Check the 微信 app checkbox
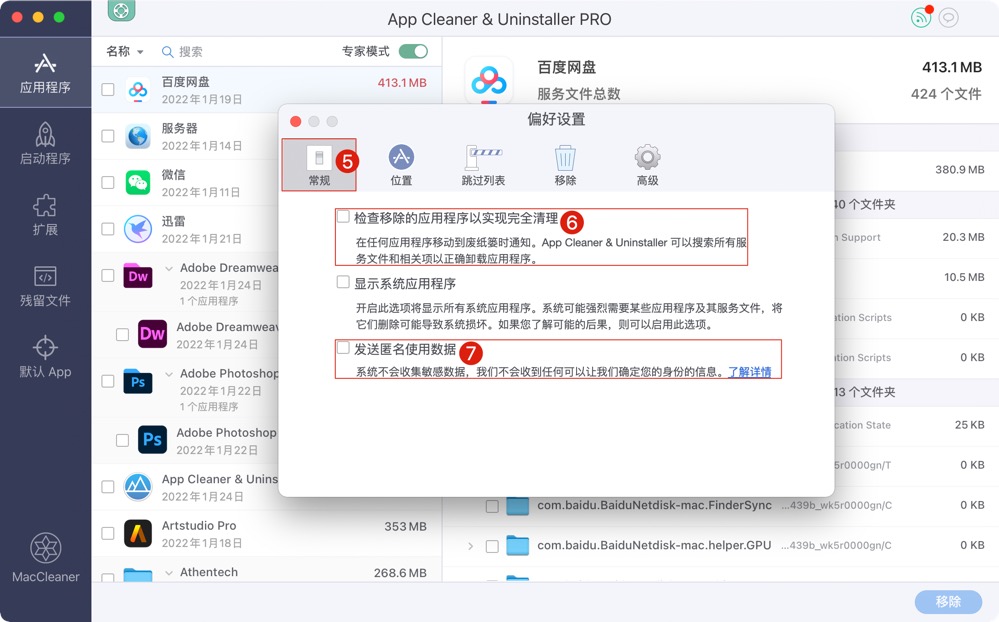Screen dimensions: 999x622 108,182
